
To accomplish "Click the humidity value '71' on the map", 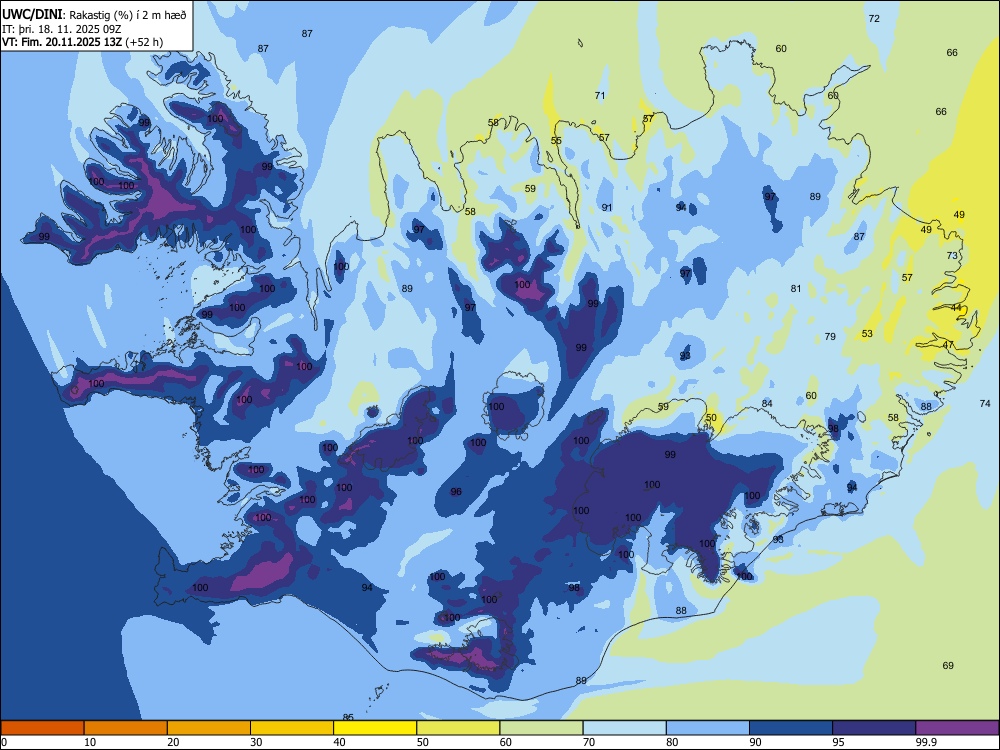I will click(599, 96).
